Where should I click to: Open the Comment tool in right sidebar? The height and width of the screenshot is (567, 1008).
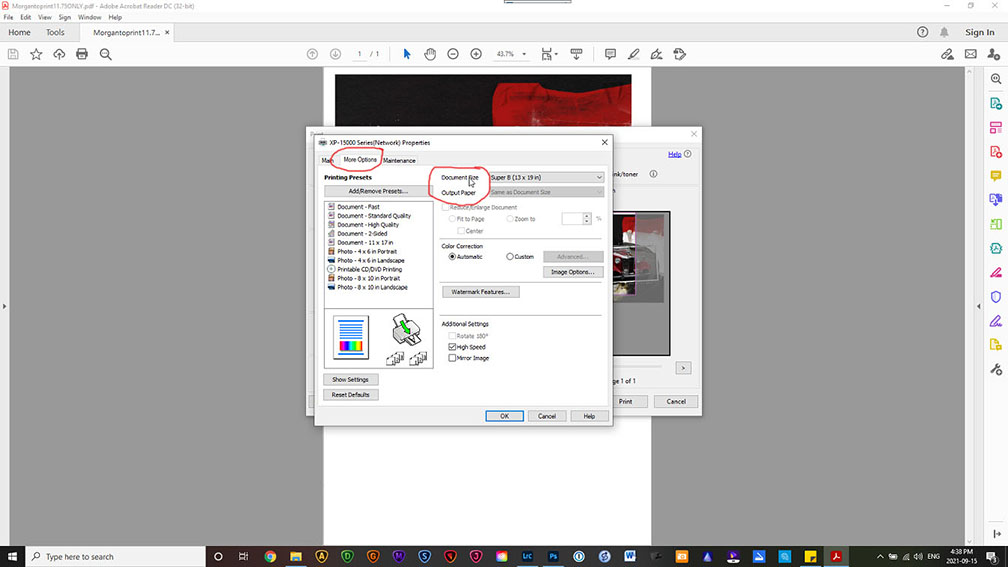coord(996,176)
